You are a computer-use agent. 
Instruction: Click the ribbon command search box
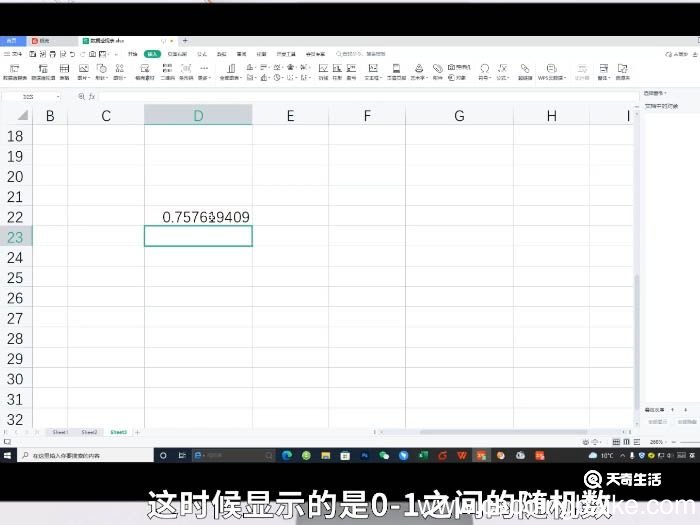point(361,54)
